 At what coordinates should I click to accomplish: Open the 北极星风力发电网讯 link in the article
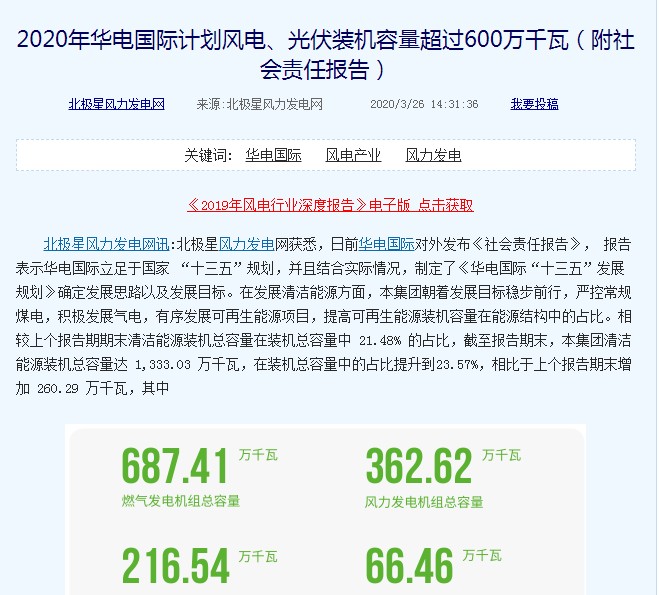(x=106, y=244)
